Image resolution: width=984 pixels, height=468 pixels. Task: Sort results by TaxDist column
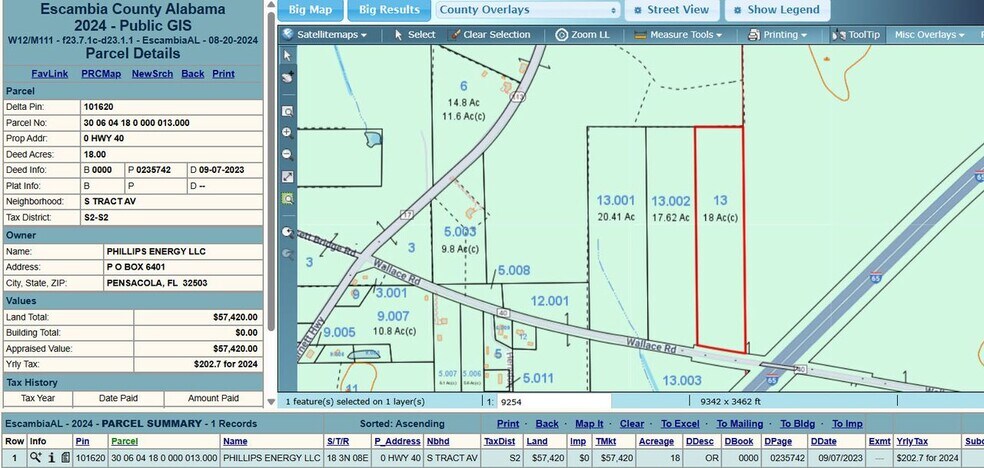coord(500,442)
